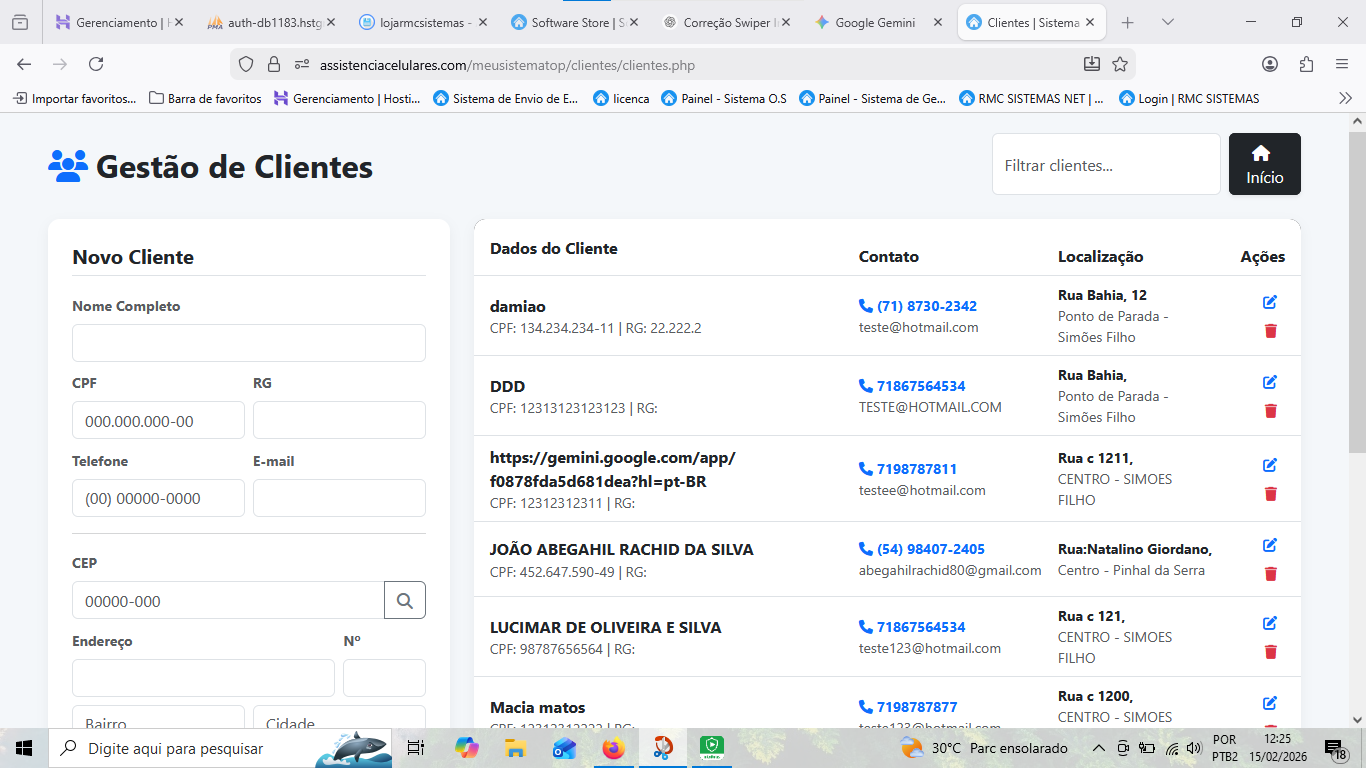Click the Gestão de Clientes people icon
The height and width of the screenshot is (768, 1366).
click(66, 167)
